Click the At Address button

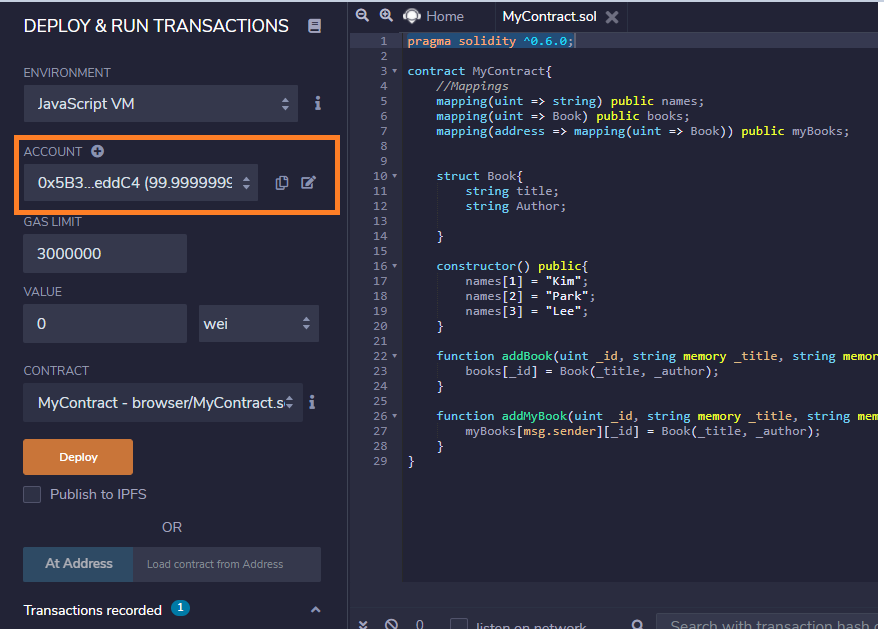point(78,564)
